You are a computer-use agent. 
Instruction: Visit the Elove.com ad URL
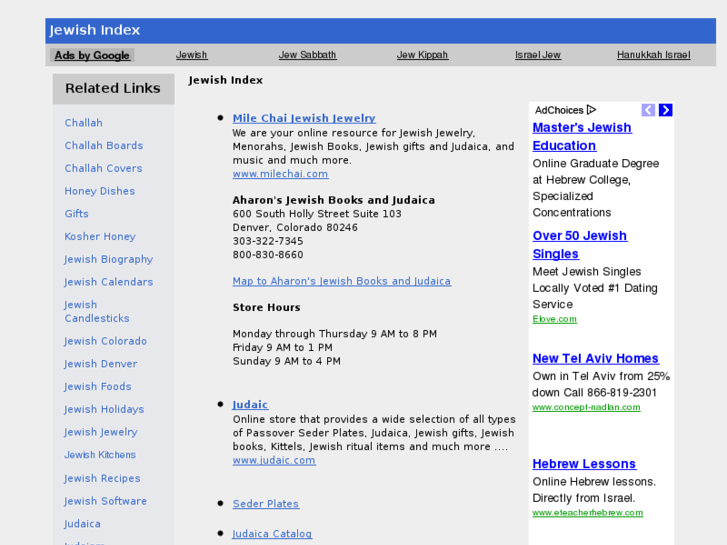coord(555,319)
